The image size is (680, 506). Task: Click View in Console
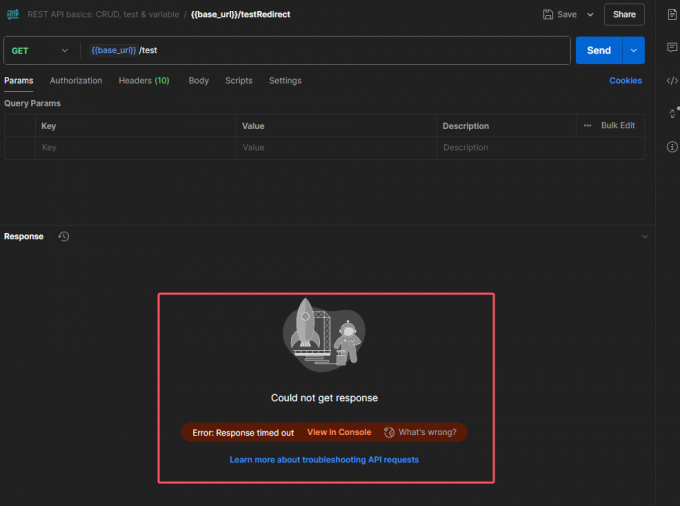(x=339, y=432)
